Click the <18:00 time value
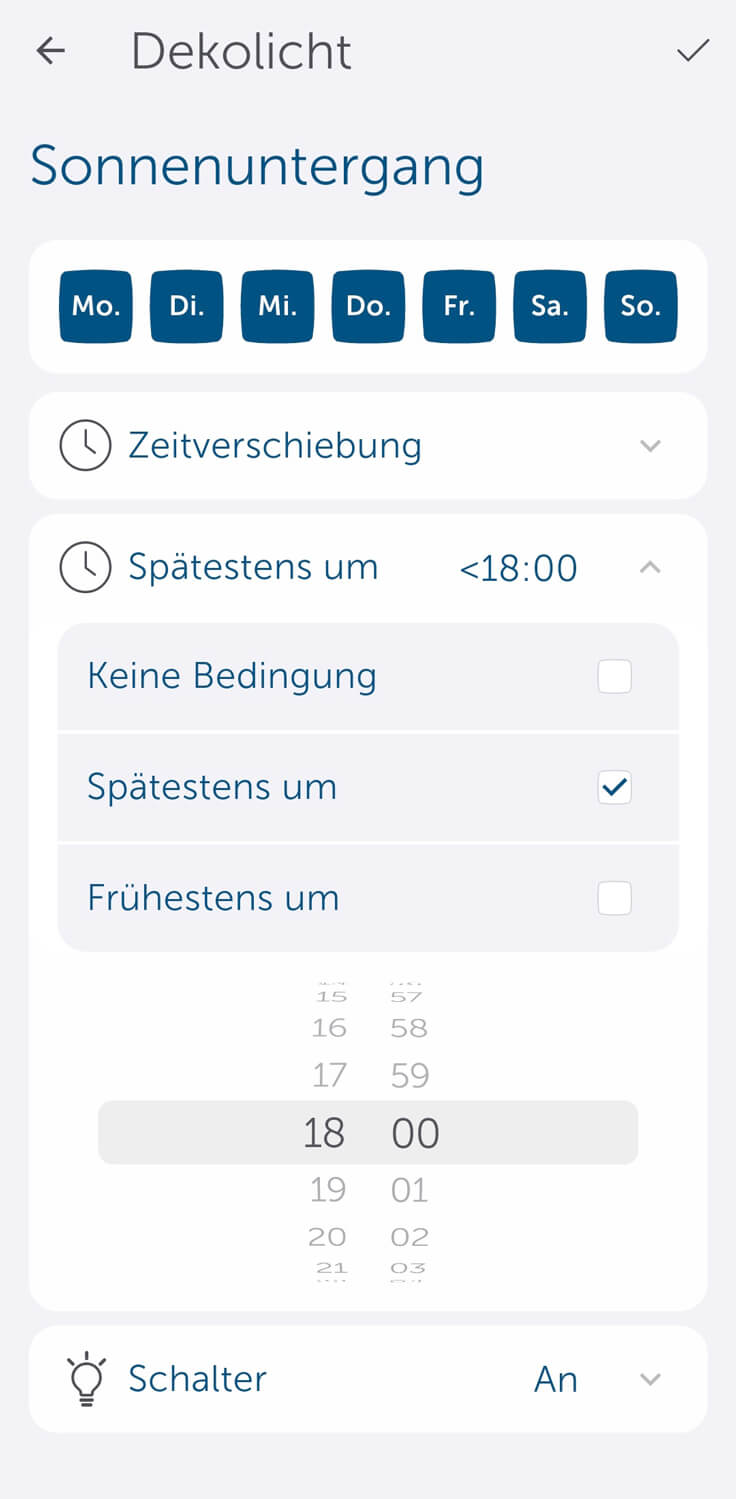The width and height of the screenshot is (736, 1499). pyautogui.click(x=518, y=568)
